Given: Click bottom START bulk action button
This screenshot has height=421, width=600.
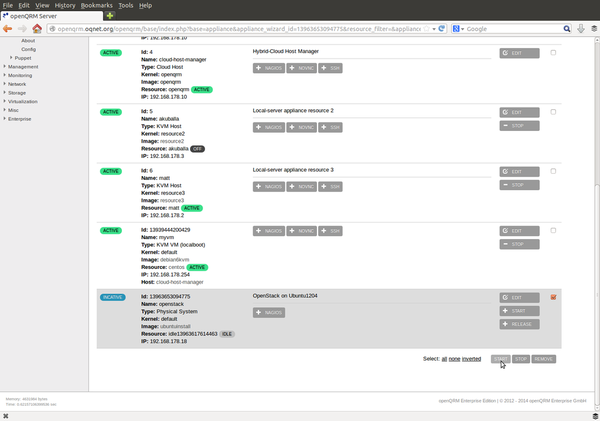Looking at the screenshot, I should pos(501,359).
